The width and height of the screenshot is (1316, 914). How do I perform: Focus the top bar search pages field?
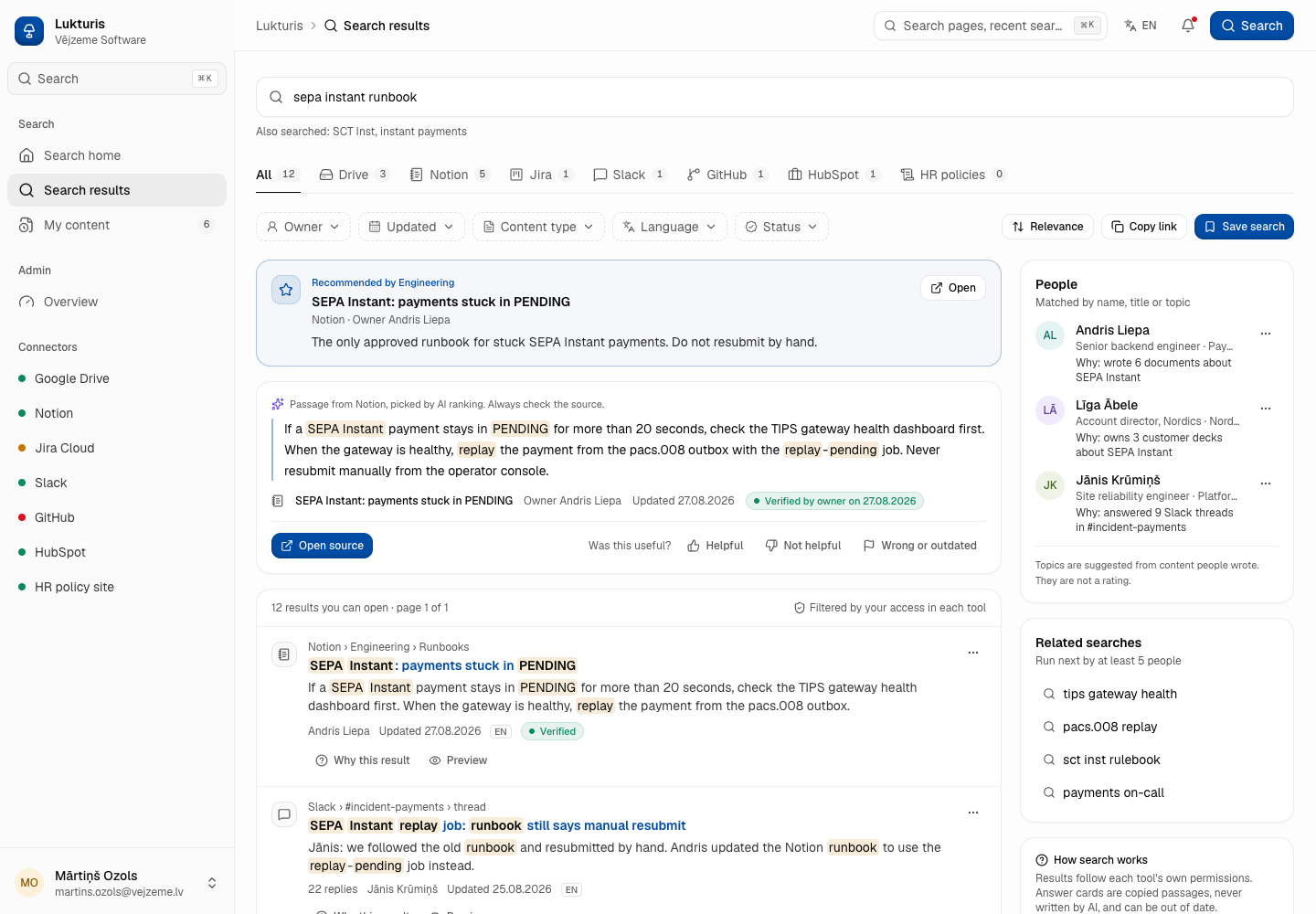pyautogui.click(x=991, y=26)
